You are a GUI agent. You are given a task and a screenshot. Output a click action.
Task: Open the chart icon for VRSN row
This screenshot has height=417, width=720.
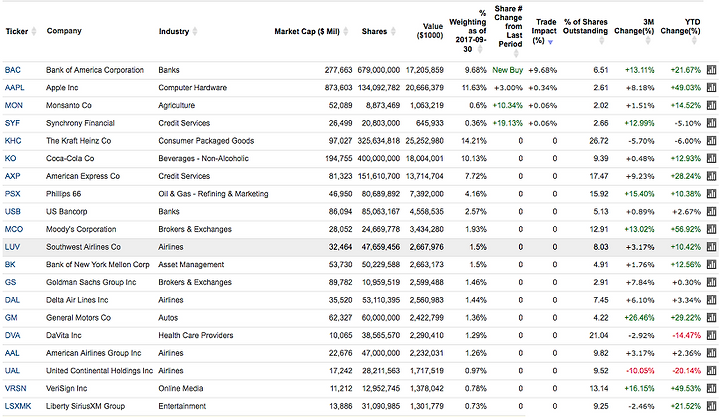pyautogui.click(x=711, y=388)
